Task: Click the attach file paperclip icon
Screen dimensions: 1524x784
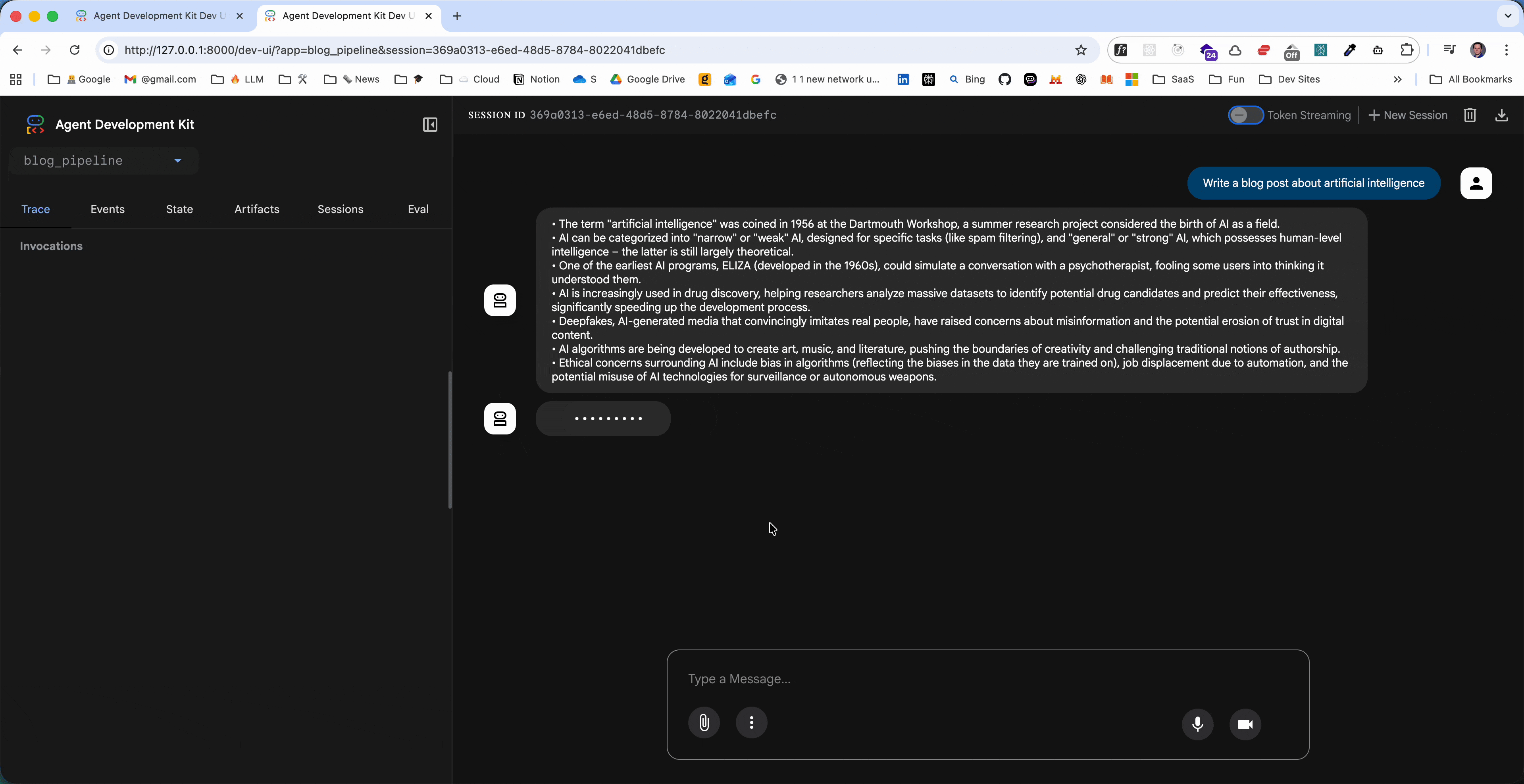Action: (x=704, y=723)
